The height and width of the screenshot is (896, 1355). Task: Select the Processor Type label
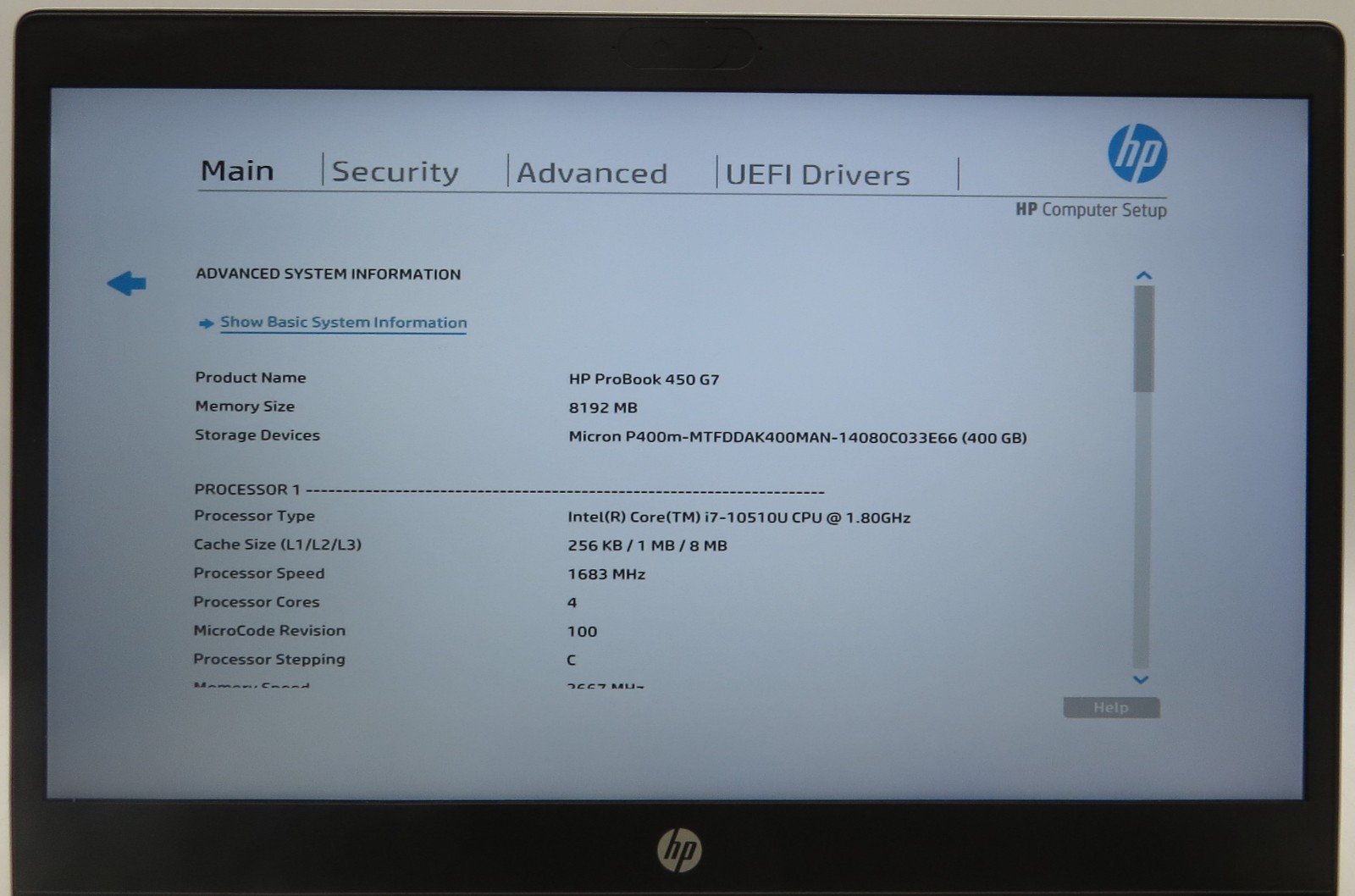click(254, 516)
